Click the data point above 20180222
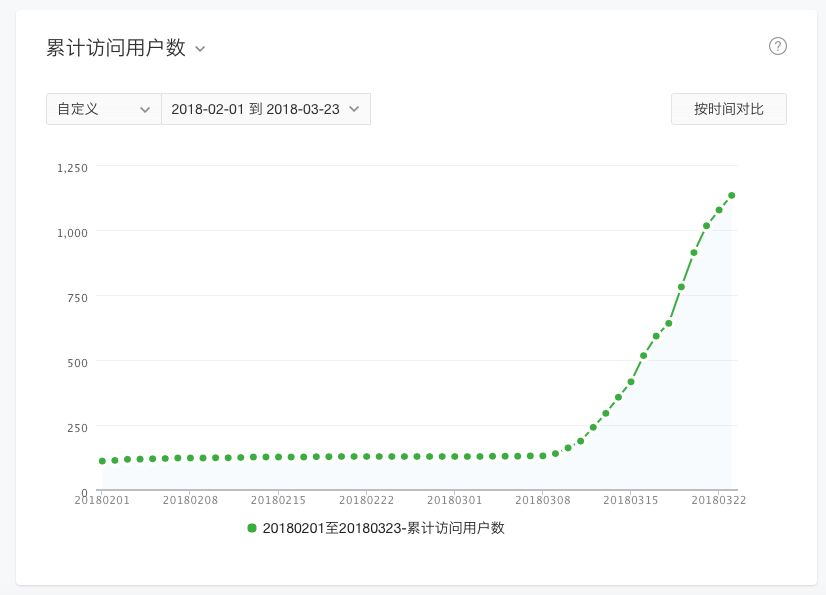Viewport: 826px width, 595px height. pos(367,456)
